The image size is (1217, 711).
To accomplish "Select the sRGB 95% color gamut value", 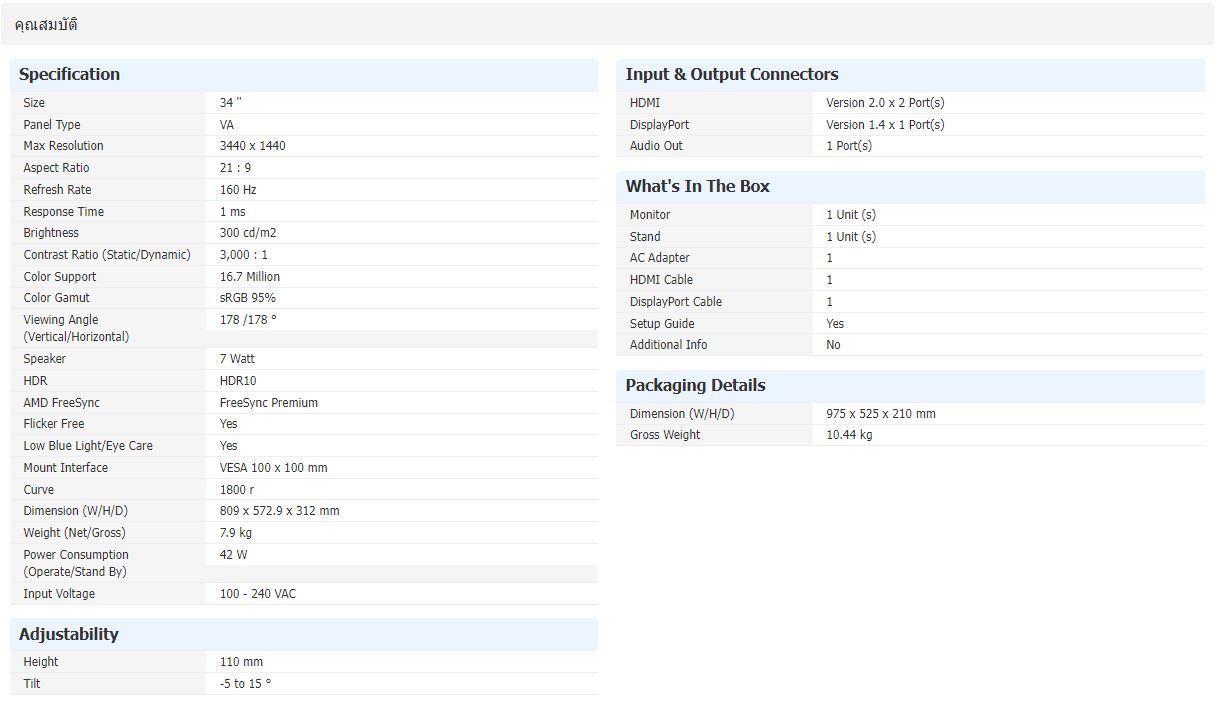I will pyautogui.click(x=247, y=298).
